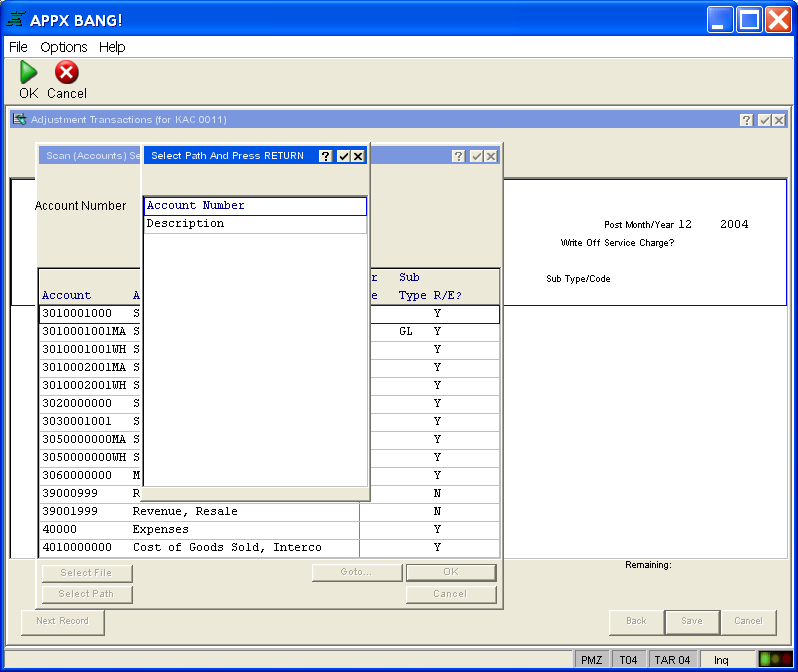
Task: Click the green OK arrow icon
Action: [x=28, y=73]
